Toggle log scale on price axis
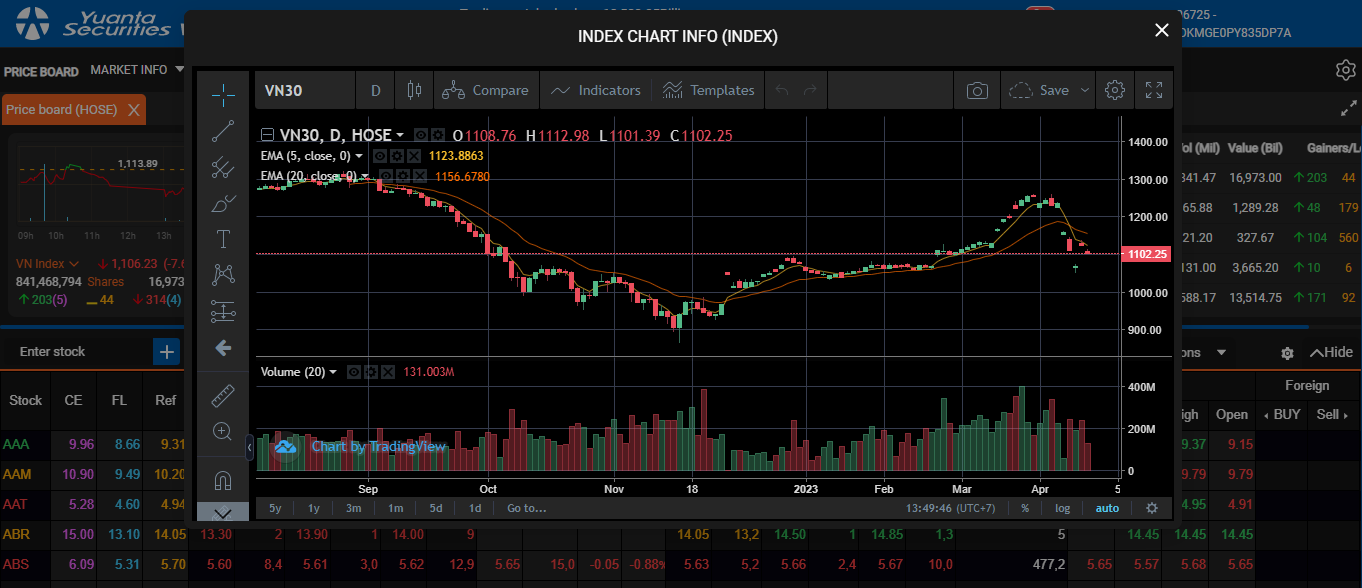The height and width of the screenshot is (588, 1362). click(x=1062, y=508)
